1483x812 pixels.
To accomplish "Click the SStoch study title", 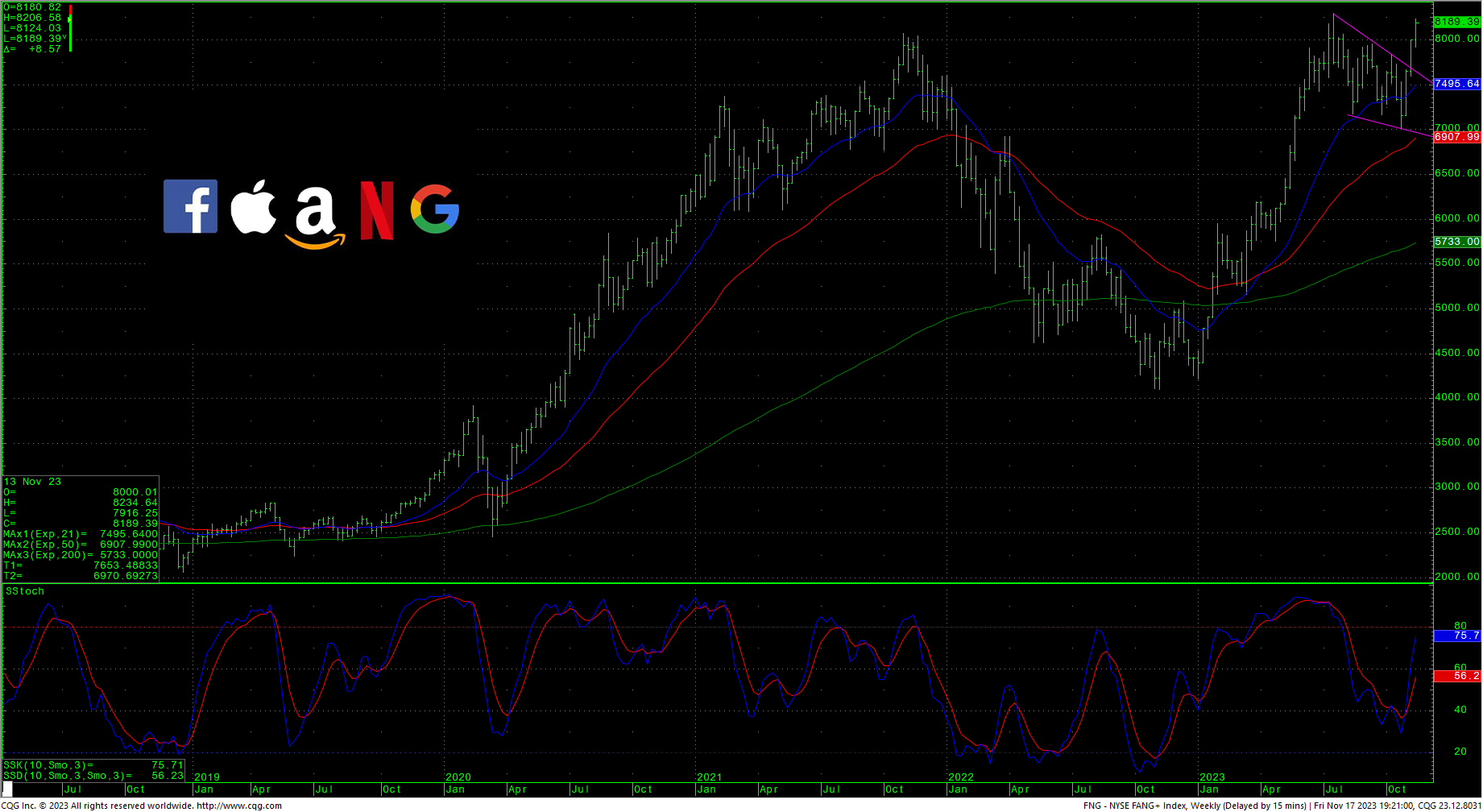I will (x=25, y=591).
